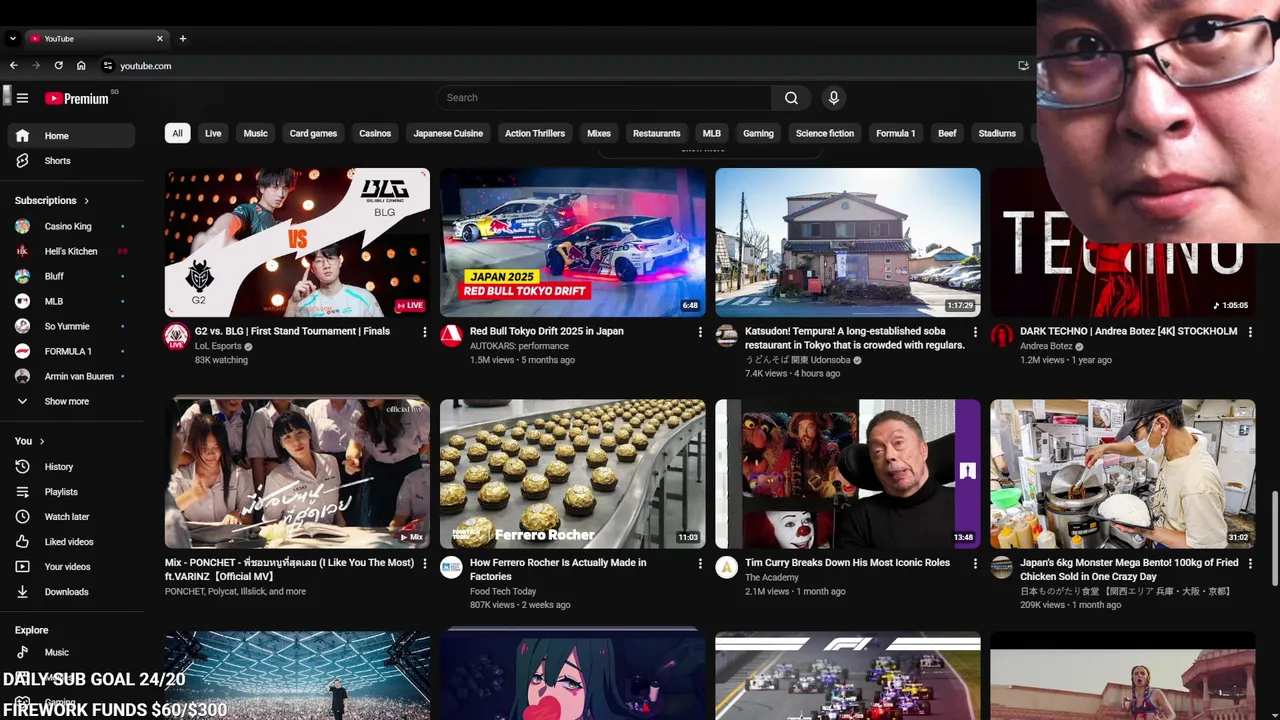
Task: Reload the page with refresh icon
Action: coord(59,66)
